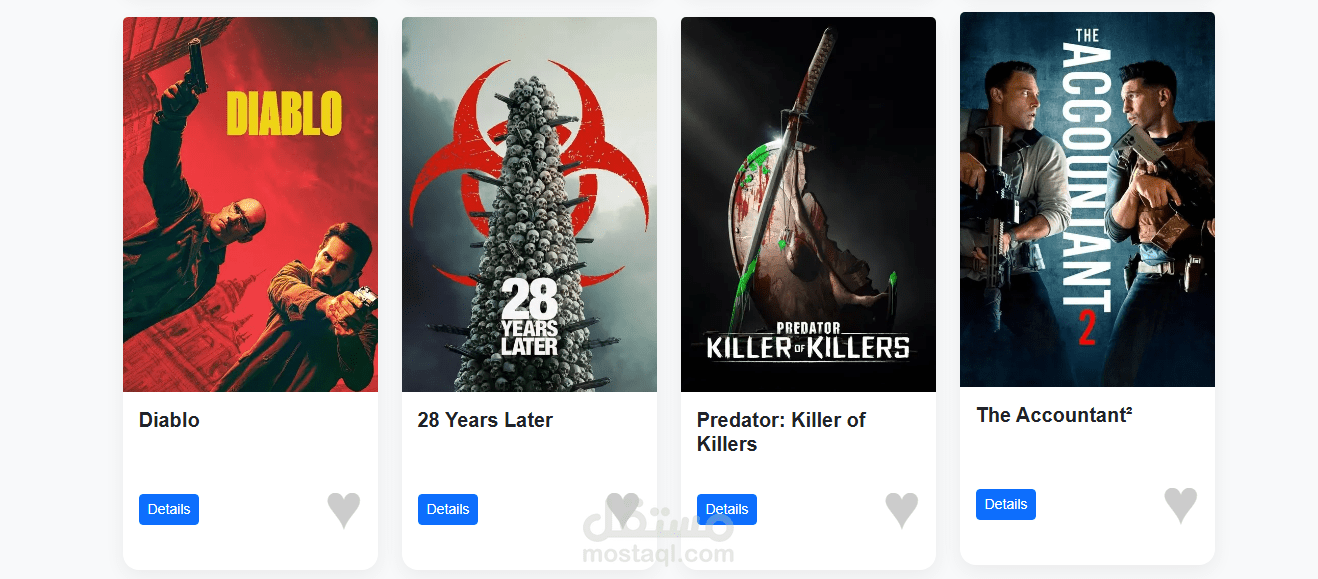Click Details under Predator: Killer of Killers

(x=727, y=509)
